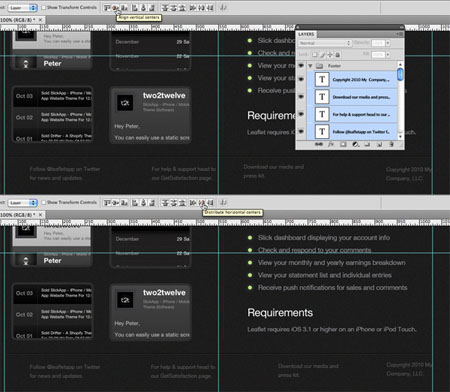This screenshot has width=450, height=392.
Task: Collapse the Footer group disclosure triangle
Action: click(310, 66)
